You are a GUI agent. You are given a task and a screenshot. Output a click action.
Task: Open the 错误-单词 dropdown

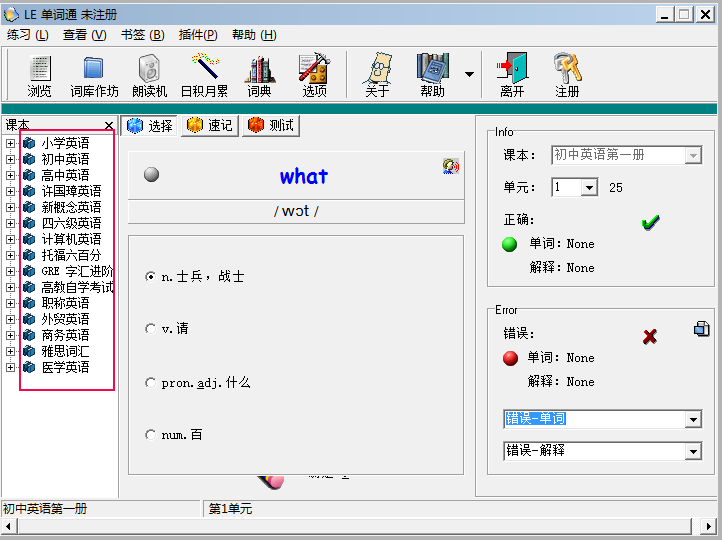pos(693,419)
